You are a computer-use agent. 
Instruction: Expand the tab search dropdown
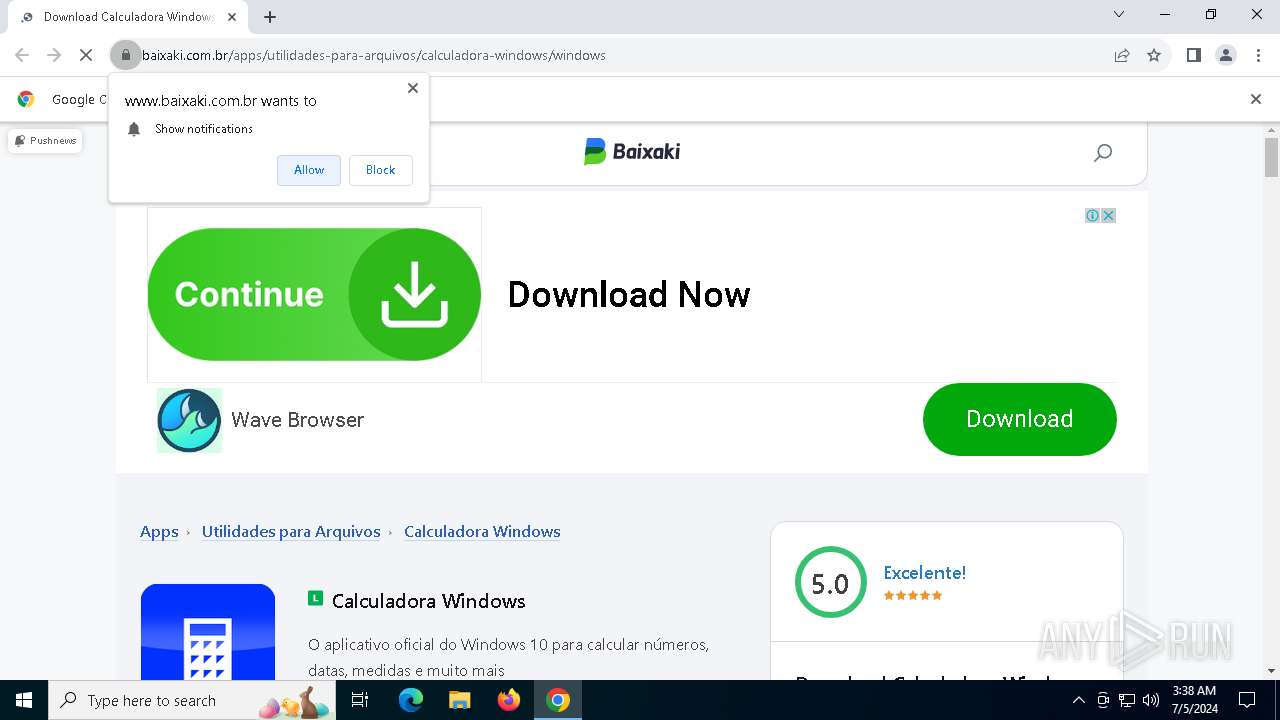[1119, 14]
